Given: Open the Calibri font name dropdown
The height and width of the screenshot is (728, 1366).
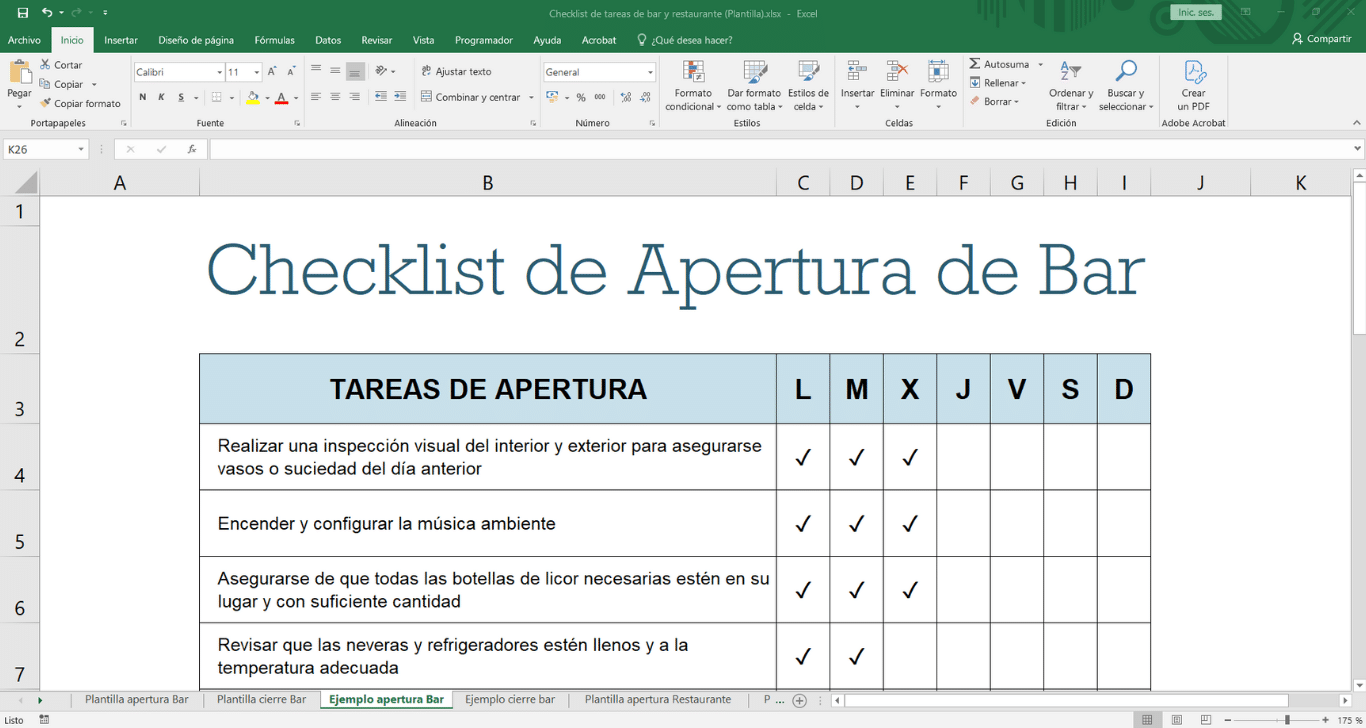Looking at the screenshot, I should click(x=219, y=73).
